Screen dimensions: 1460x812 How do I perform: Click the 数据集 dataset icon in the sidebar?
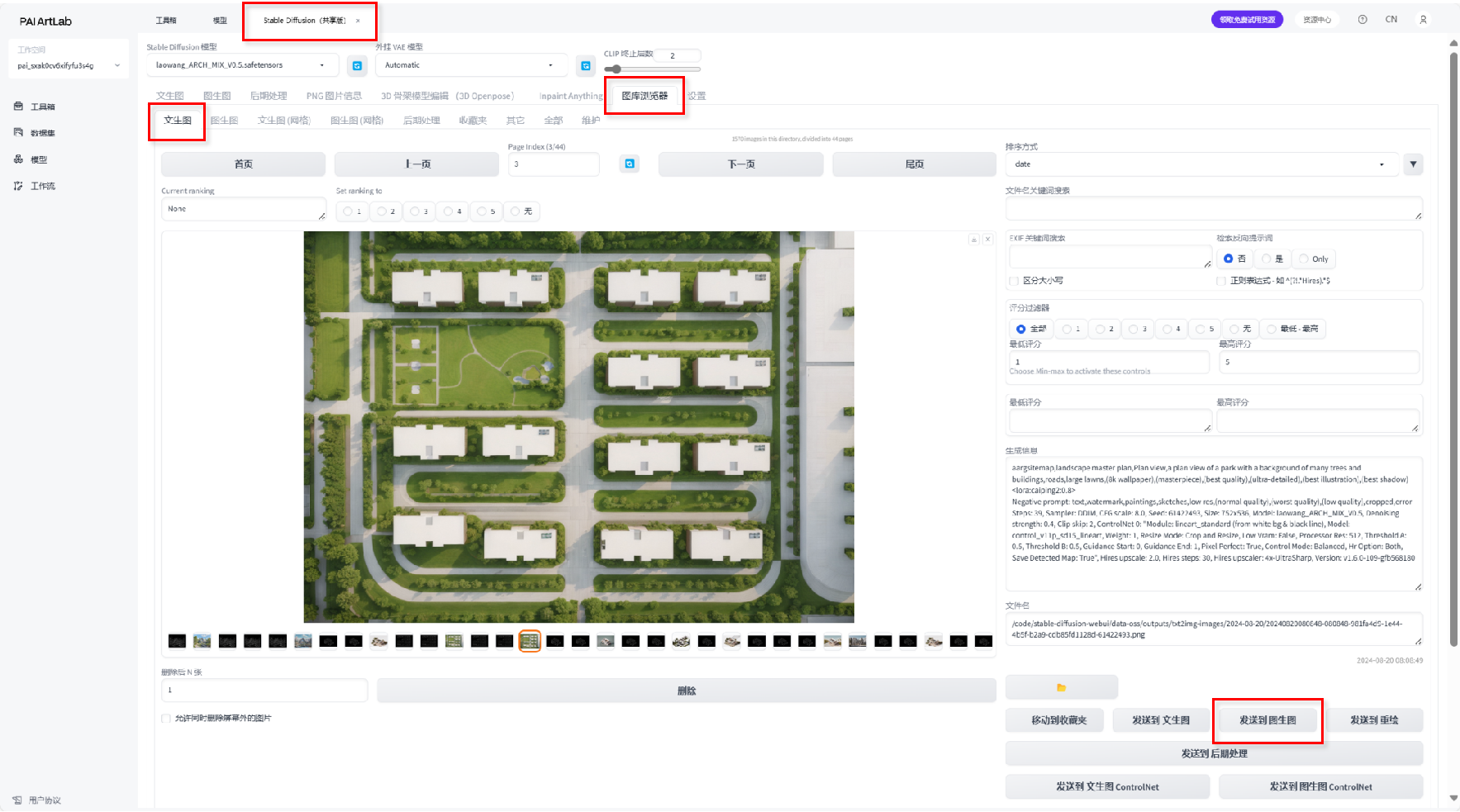(x=18, y=133)
